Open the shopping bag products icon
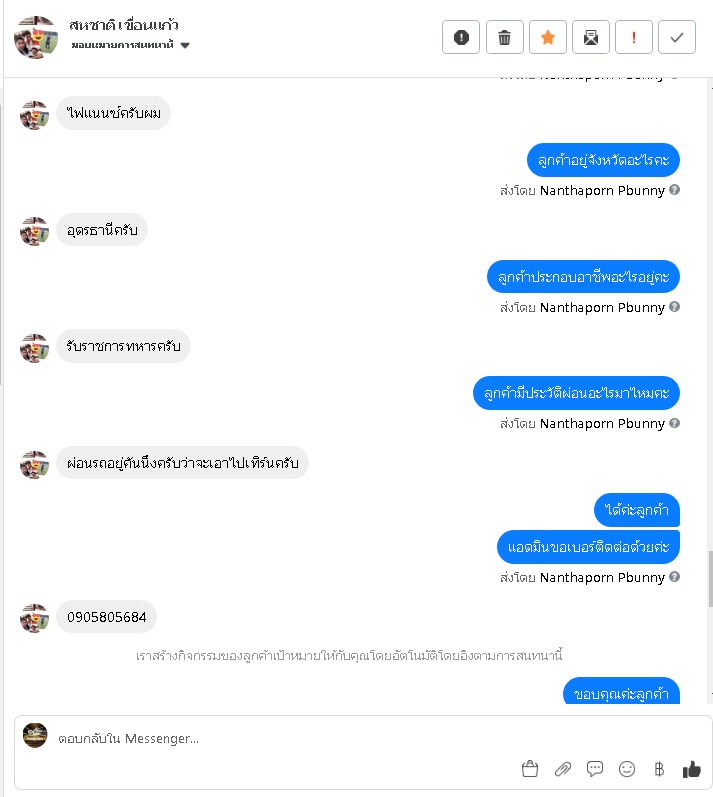Image resolution: width=713 pixels, height=797 pixels. [530, 769]
